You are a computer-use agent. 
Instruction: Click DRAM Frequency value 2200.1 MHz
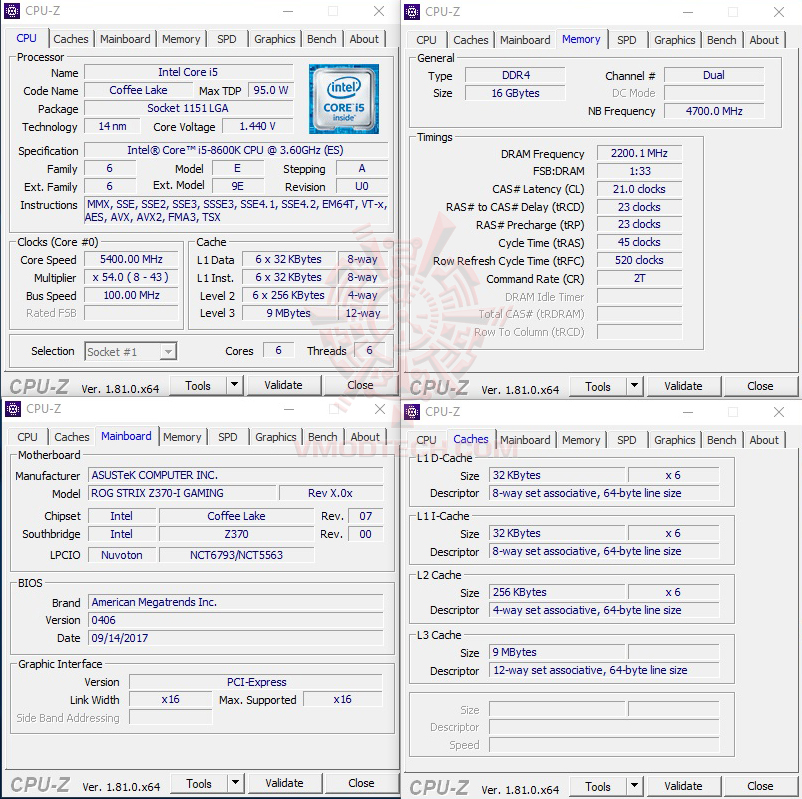pyautogui.click(x=639, y=153)
